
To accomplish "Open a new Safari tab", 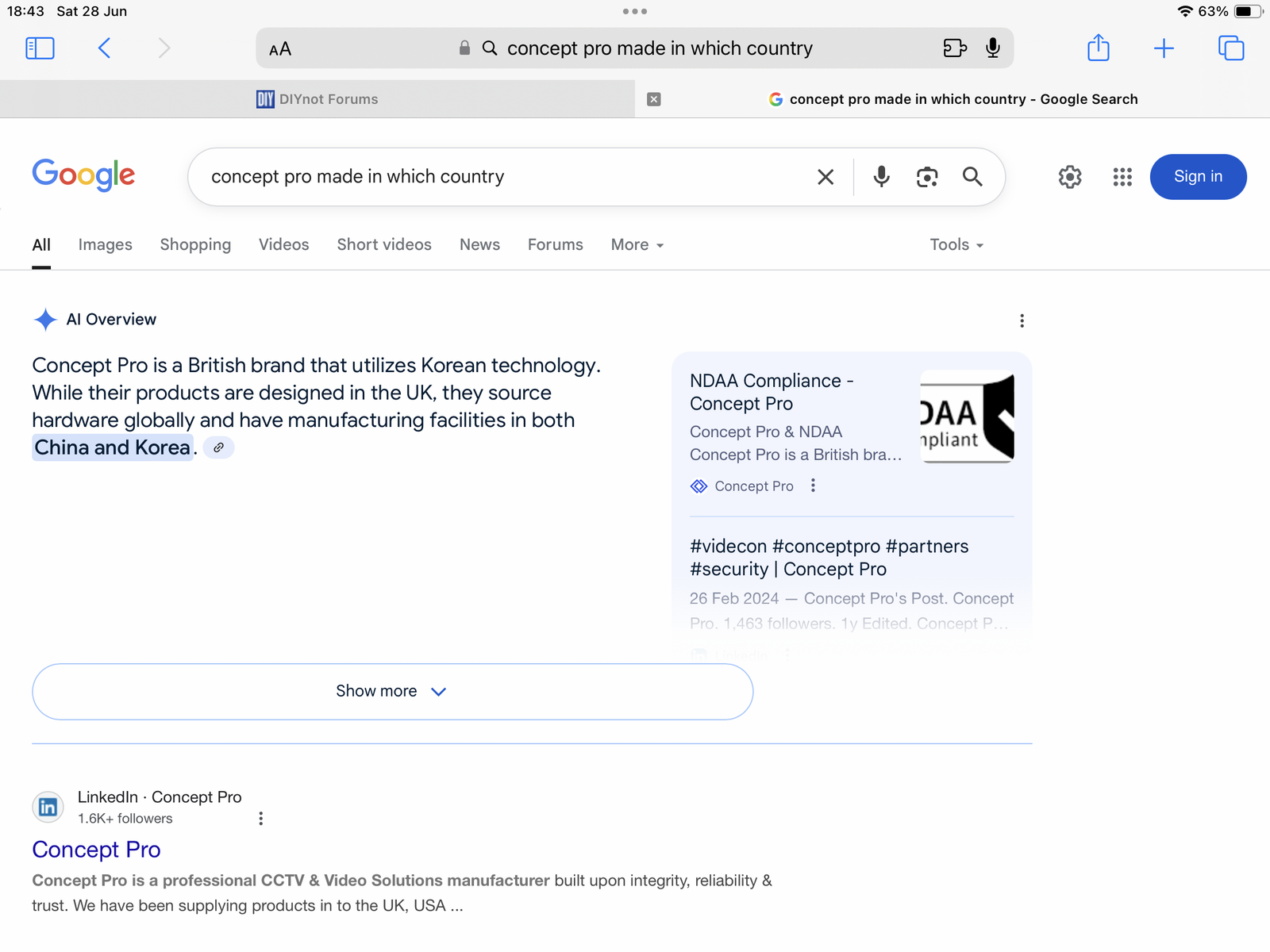I will [x=1164, y=48].
